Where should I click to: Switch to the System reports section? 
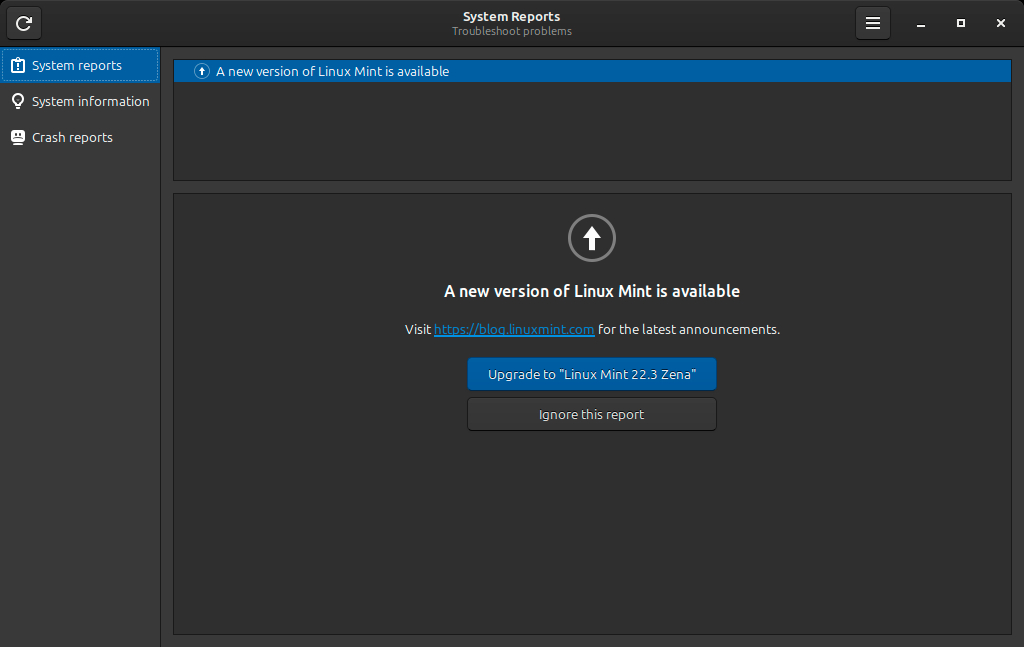(x=77, y=66)
